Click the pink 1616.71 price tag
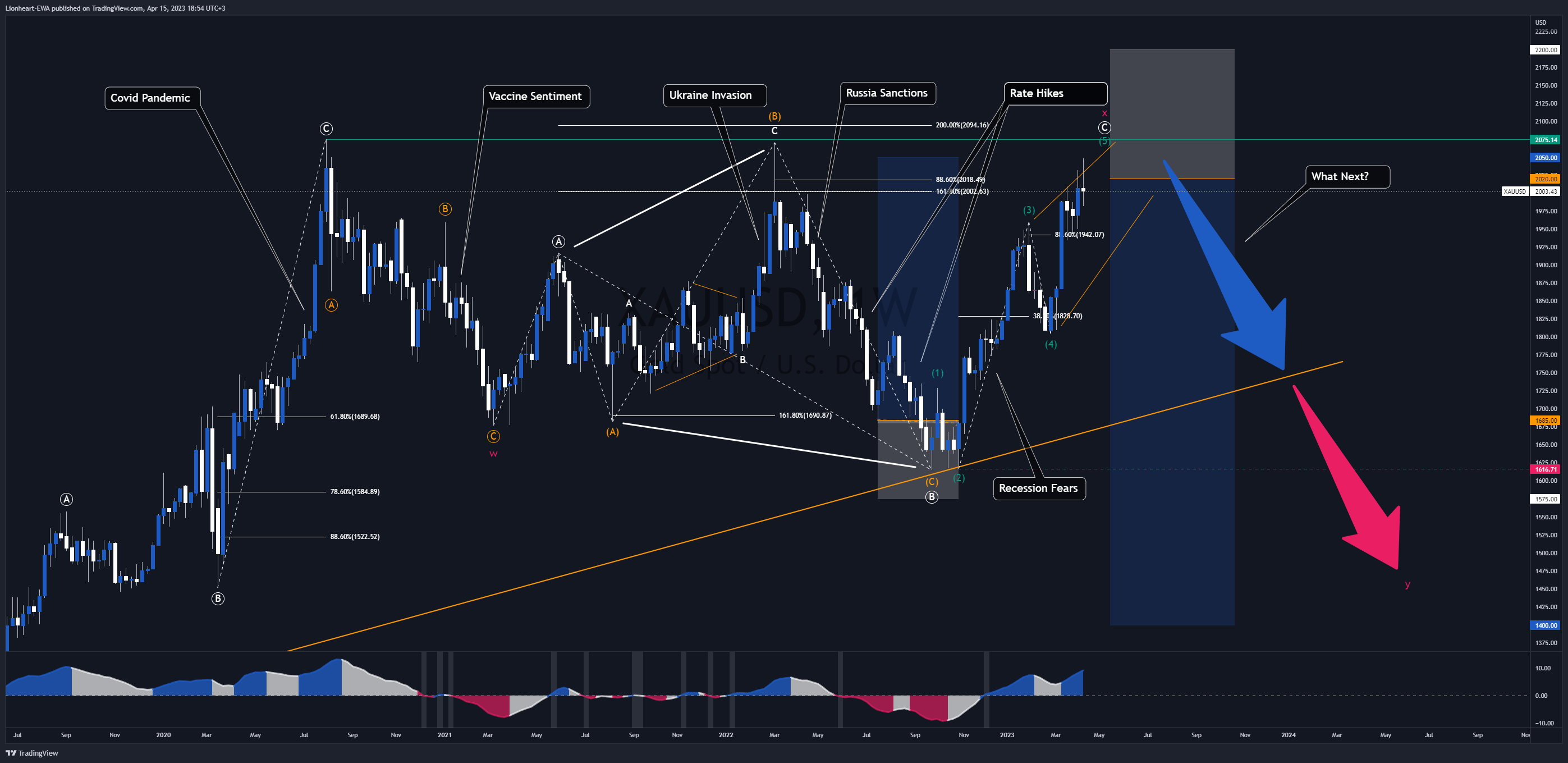Image resolution: width=1568 pixels, height=763 pixels. 1545,469
